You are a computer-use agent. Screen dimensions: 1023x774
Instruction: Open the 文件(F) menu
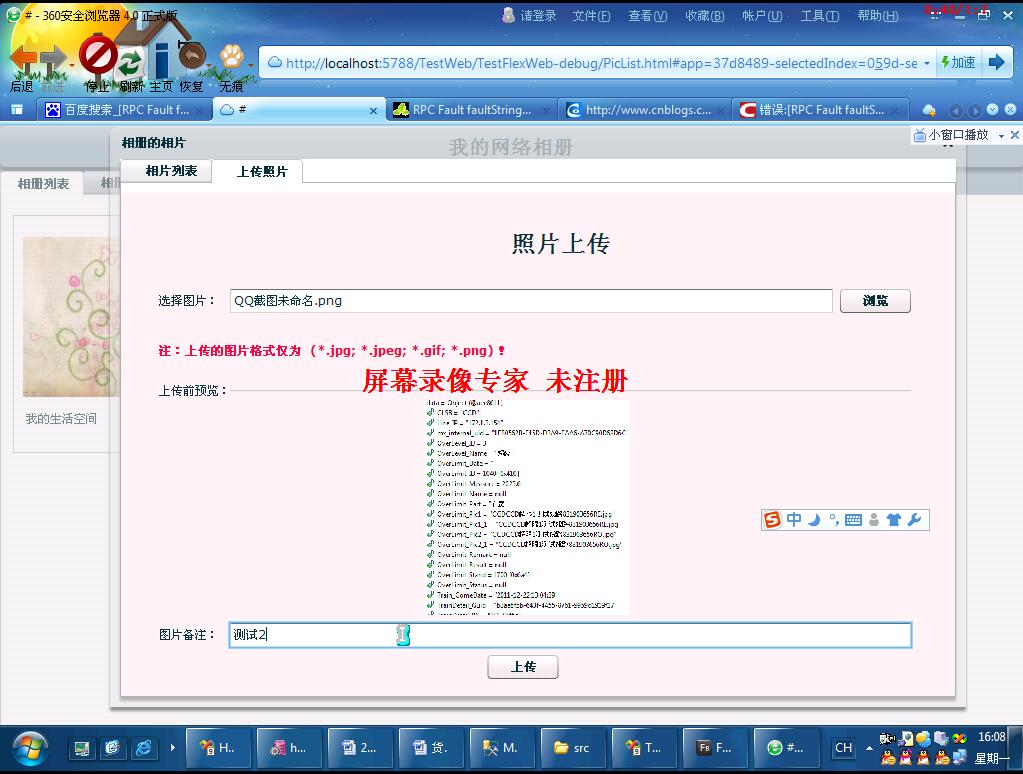pos(591,16)
